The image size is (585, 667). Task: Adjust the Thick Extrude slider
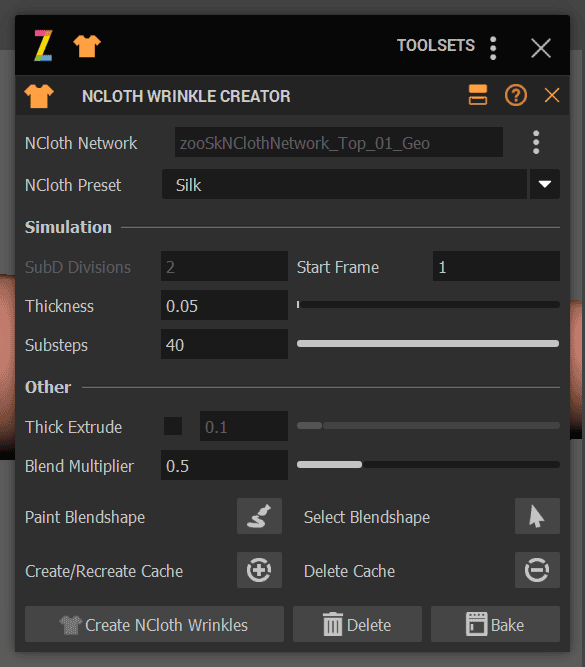(x=428, y=426)
